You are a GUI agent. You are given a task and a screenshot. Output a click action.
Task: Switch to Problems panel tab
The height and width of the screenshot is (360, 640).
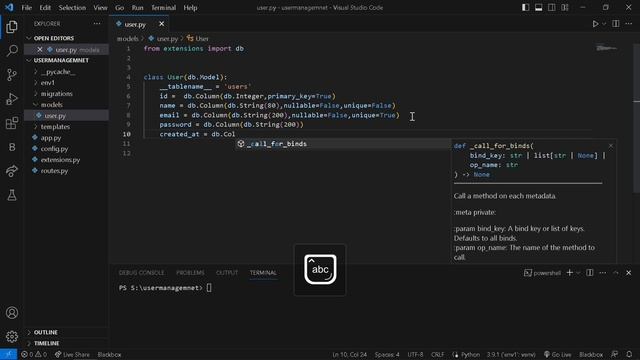point(190,273)
